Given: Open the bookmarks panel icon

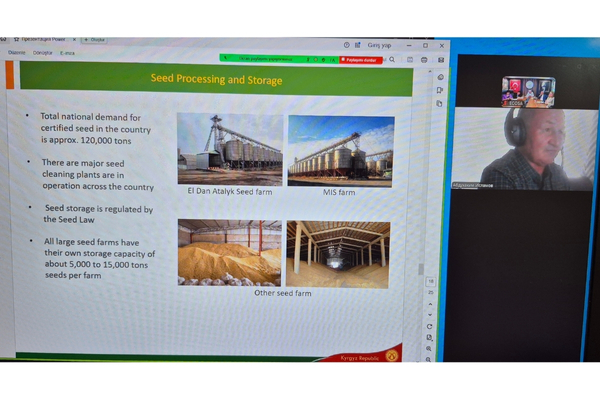Looking at the screenshot, I should tap(440, 90).
